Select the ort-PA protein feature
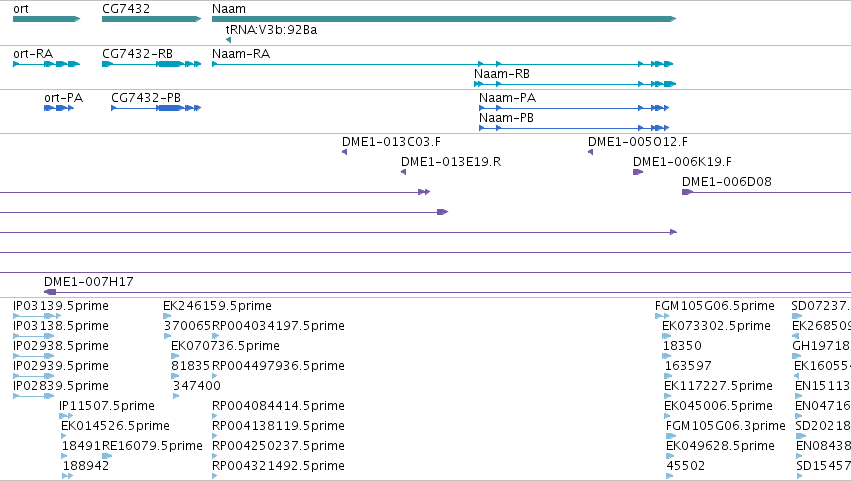851x481 pixels. [x=59, y=108]
